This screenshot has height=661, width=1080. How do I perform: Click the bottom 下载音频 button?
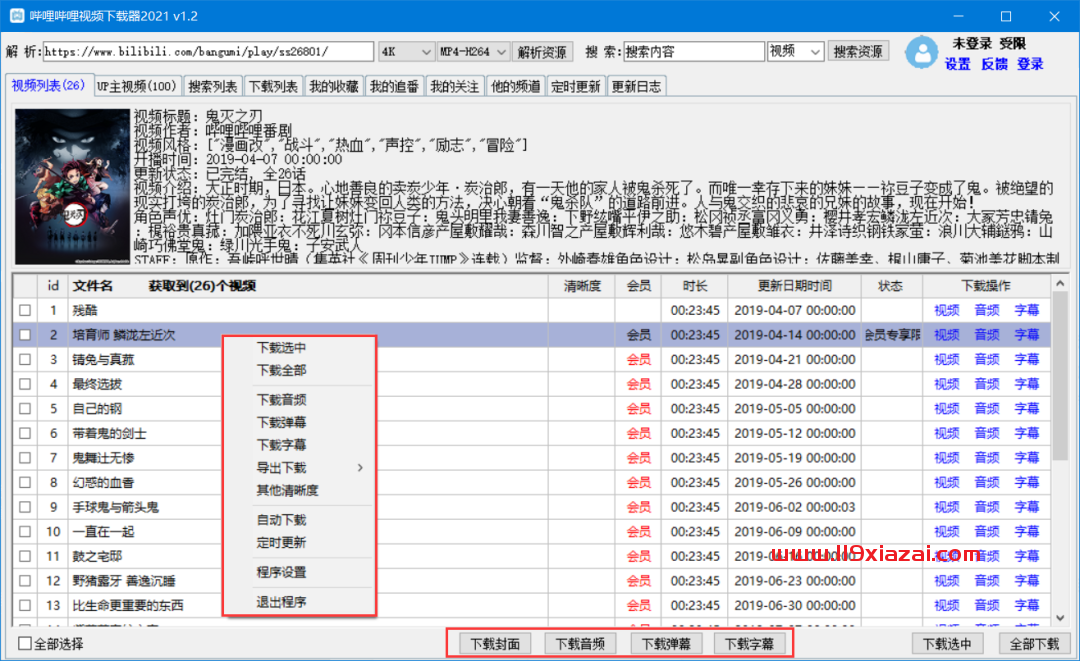click(580, 644)
